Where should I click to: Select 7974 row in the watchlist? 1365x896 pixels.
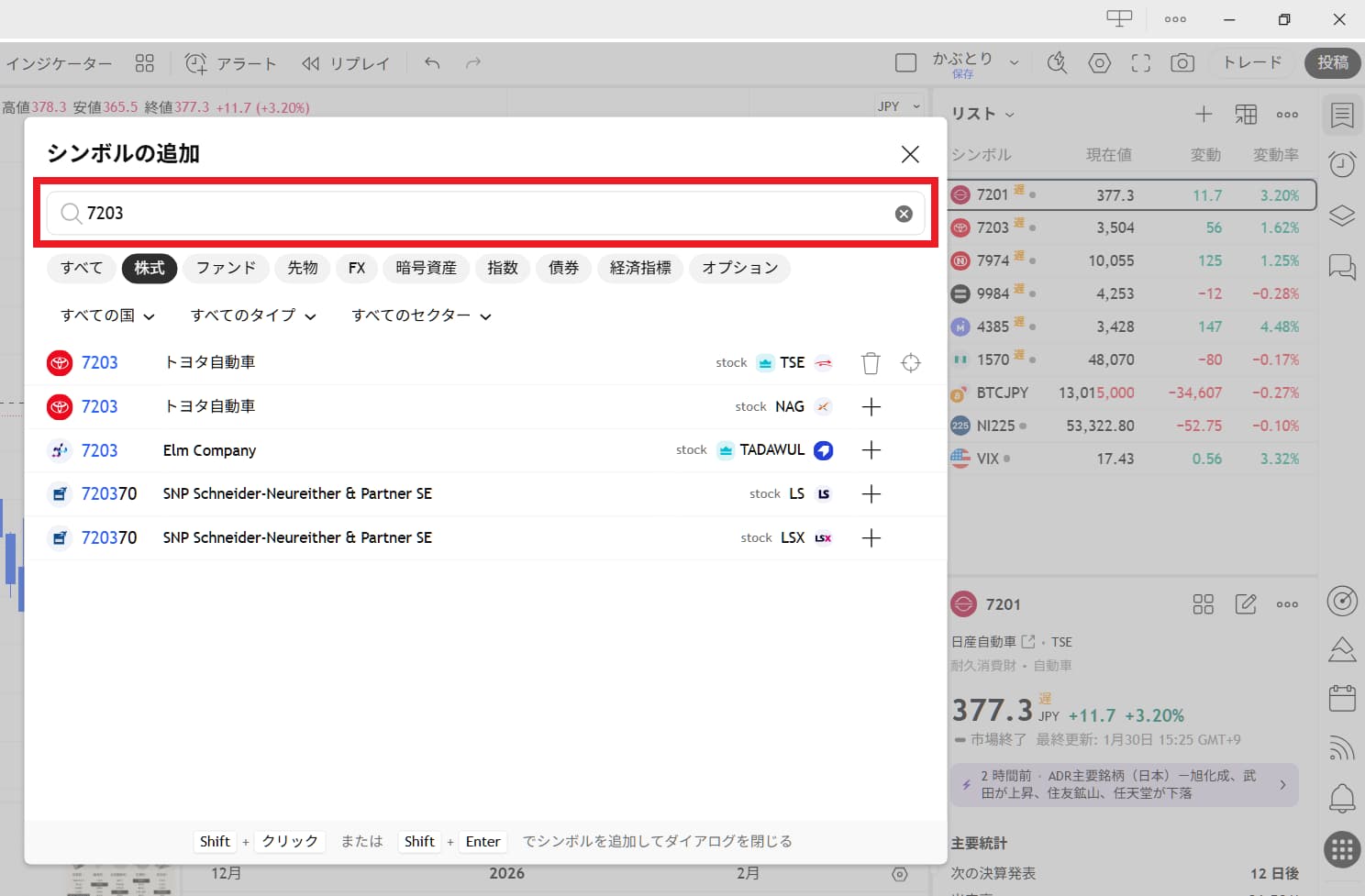click(1132, 260)
